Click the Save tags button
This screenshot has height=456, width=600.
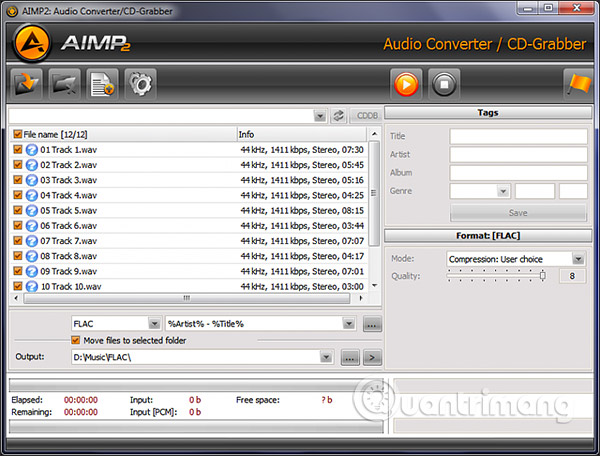click(x=518, y=213)
